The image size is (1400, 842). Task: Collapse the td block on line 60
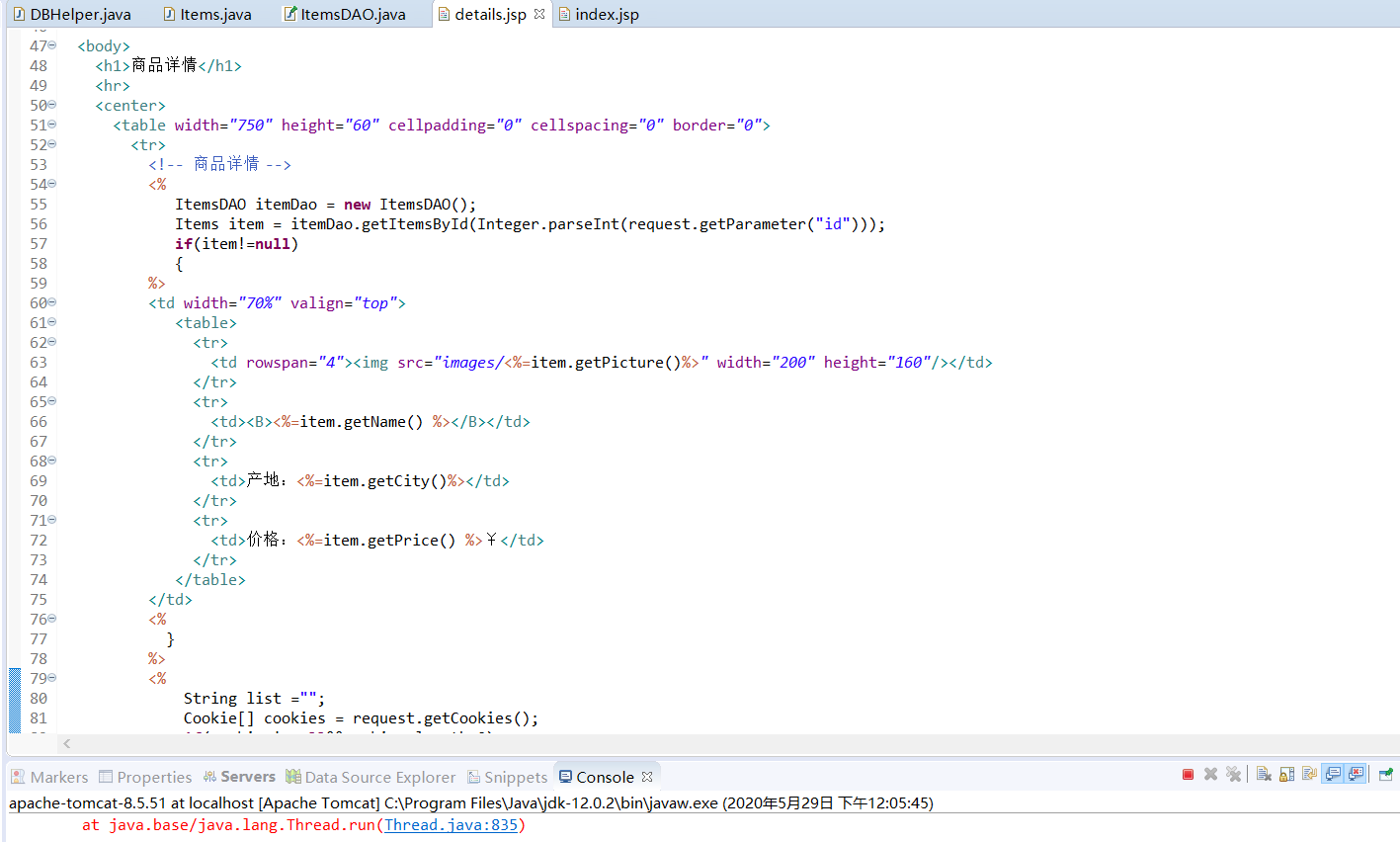click(52, 302)
